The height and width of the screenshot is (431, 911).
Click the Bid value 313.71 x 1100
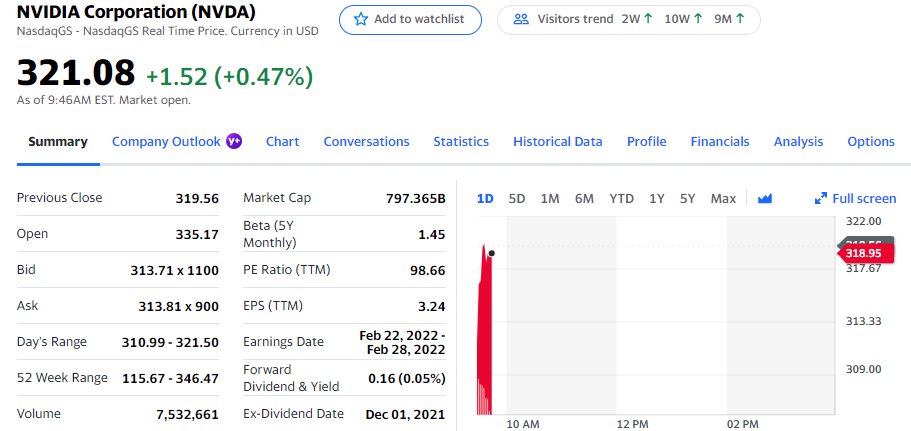174,271
